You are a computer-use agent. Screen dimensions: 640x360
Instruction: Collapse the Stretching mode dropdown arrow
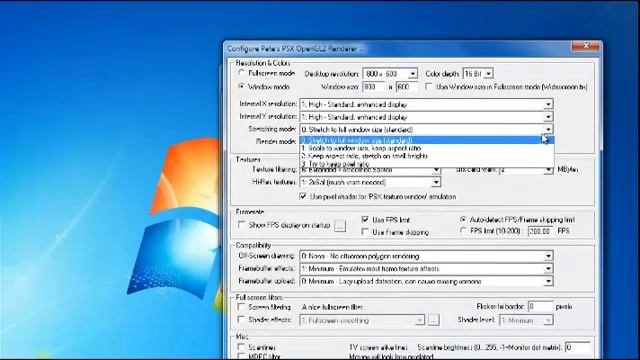click(548, 129)
